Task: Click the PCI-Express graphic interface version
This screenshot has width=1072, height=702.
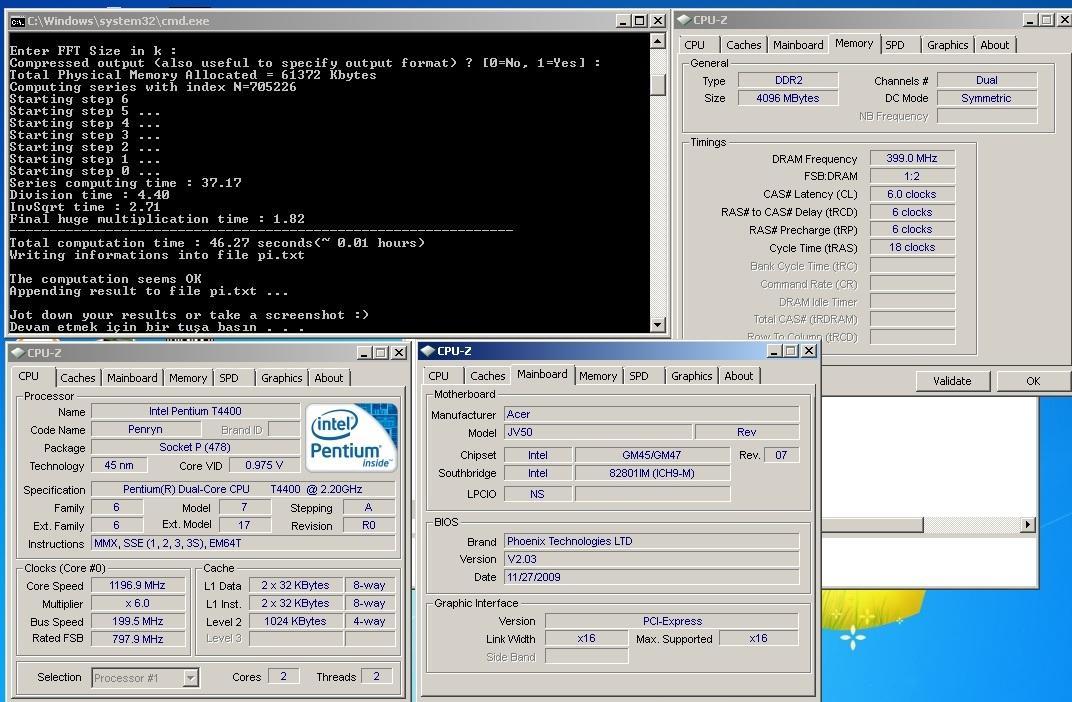Action: [672, 621]
